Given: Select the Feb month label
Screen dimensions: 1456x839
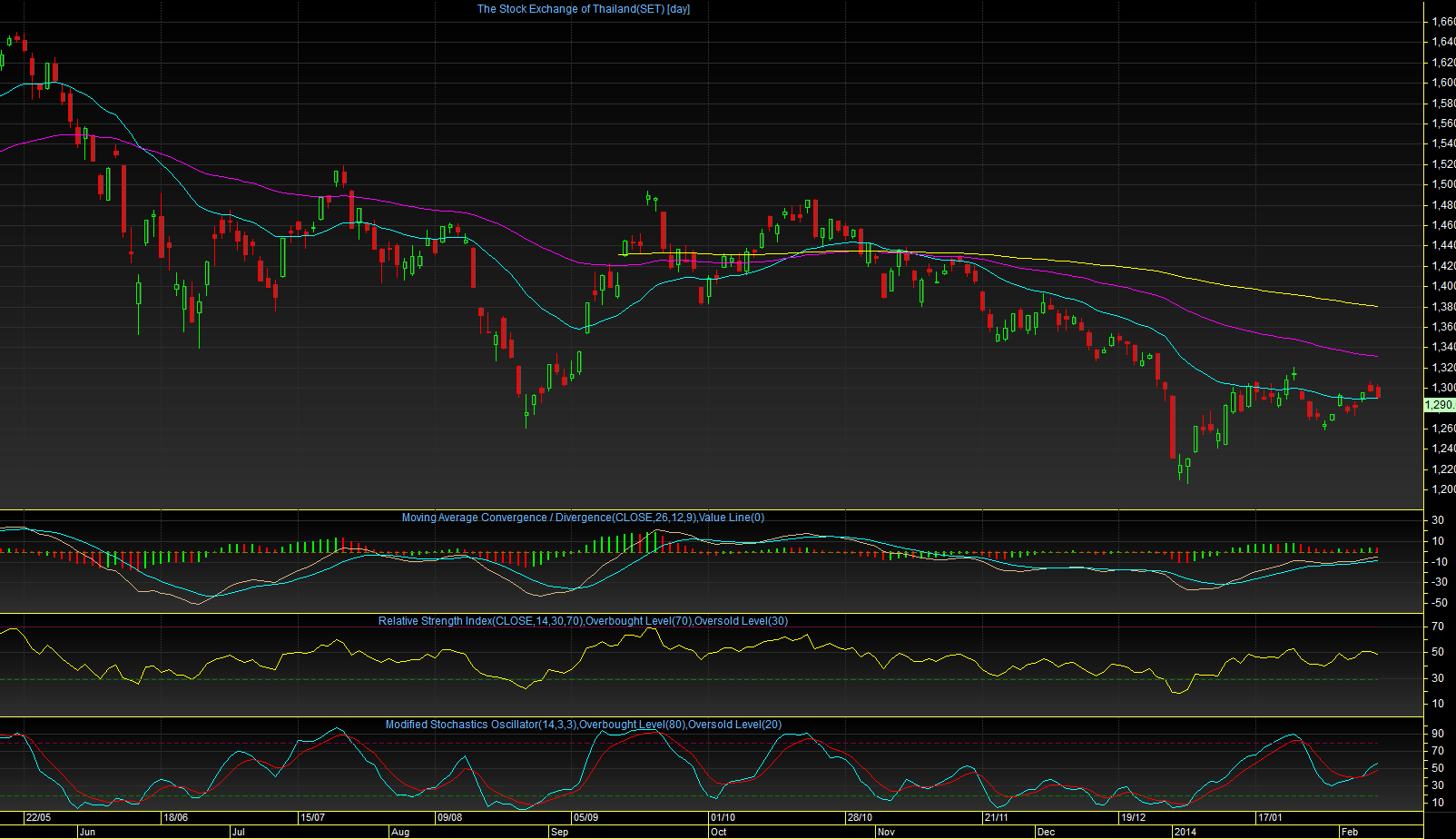Looking at the screenshot, I should click(1350, 832).
